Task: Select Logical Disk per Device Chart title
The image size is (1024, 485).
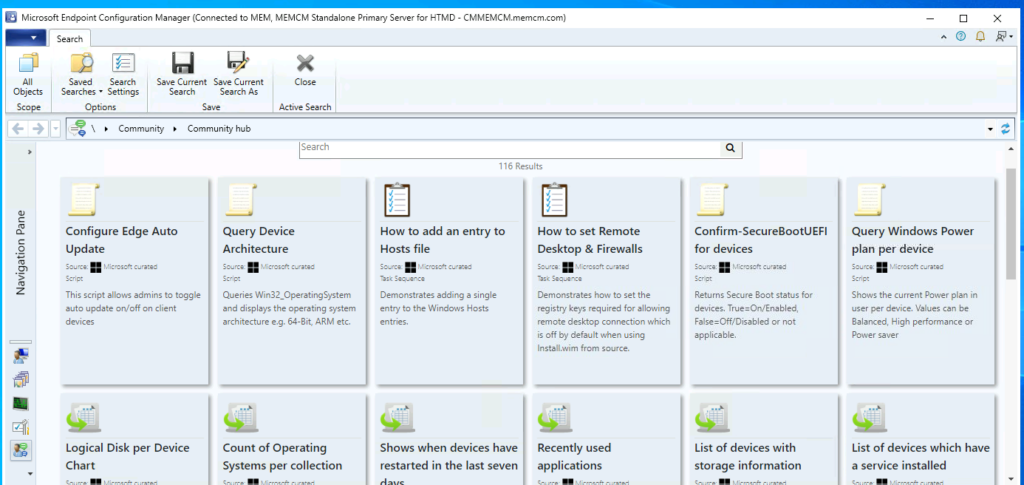Action: [x=127, y=457]
